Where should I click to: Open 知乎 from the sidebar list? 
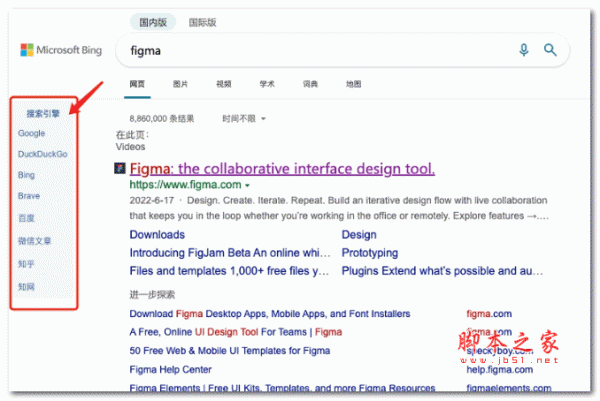tap(26, 264)
